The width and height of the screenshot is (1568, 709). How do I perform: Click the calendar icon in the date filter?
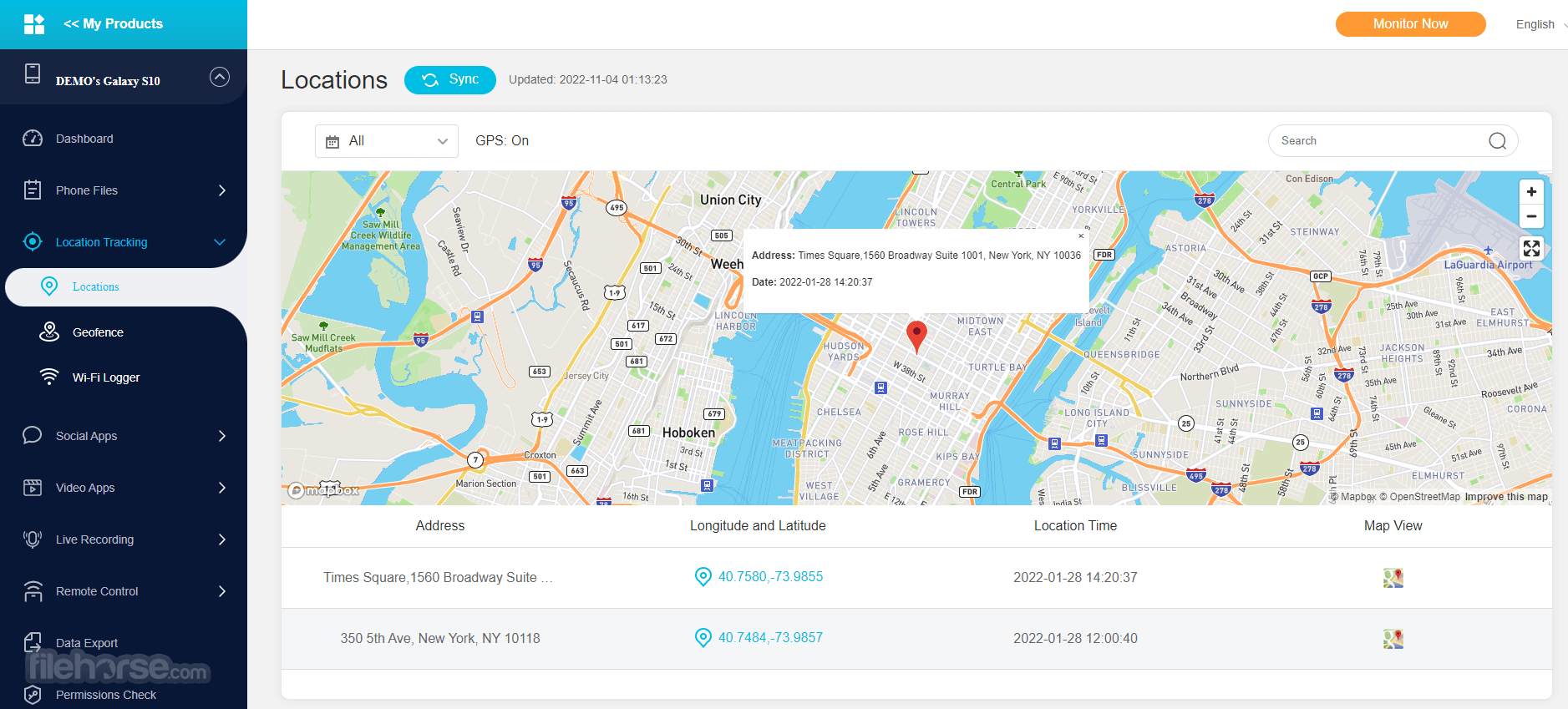click(332, 142)
